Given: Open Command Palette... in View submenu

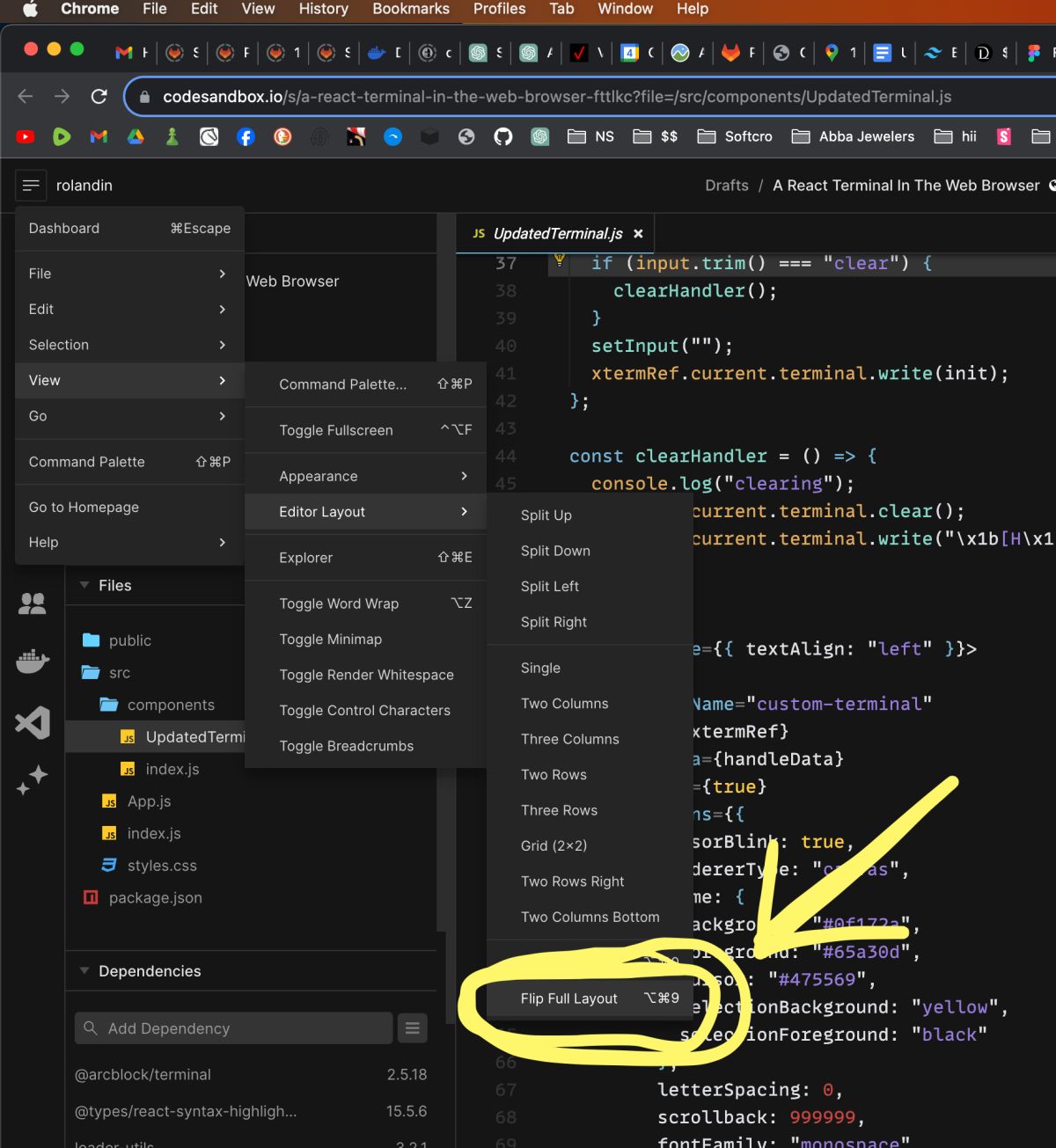Looking at the screenshot, I should pyautogui.click(x=365, y=384).
